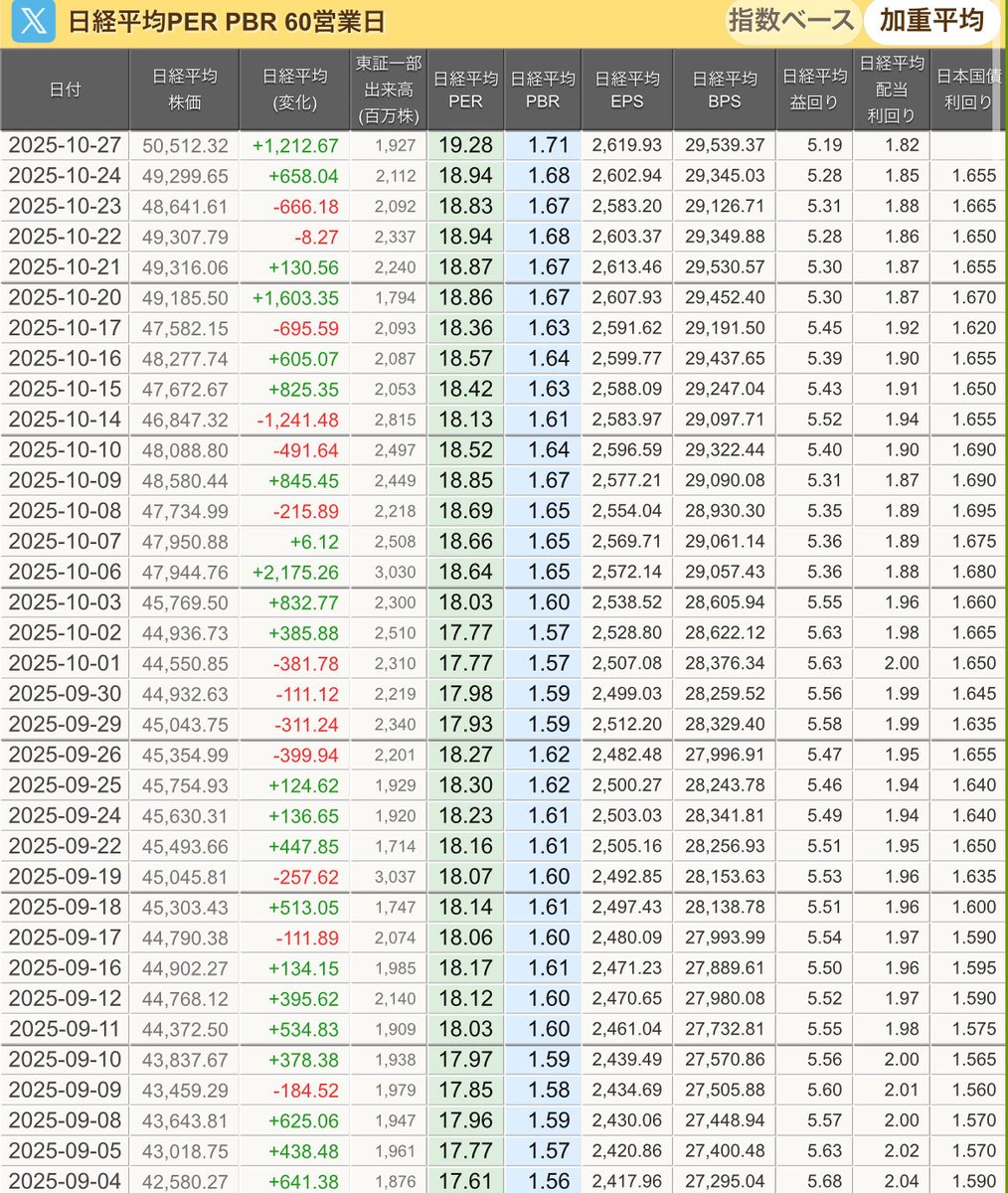
Task: Select the PER value 17.98
Action: pyautogui.click(x=465, y=694)
